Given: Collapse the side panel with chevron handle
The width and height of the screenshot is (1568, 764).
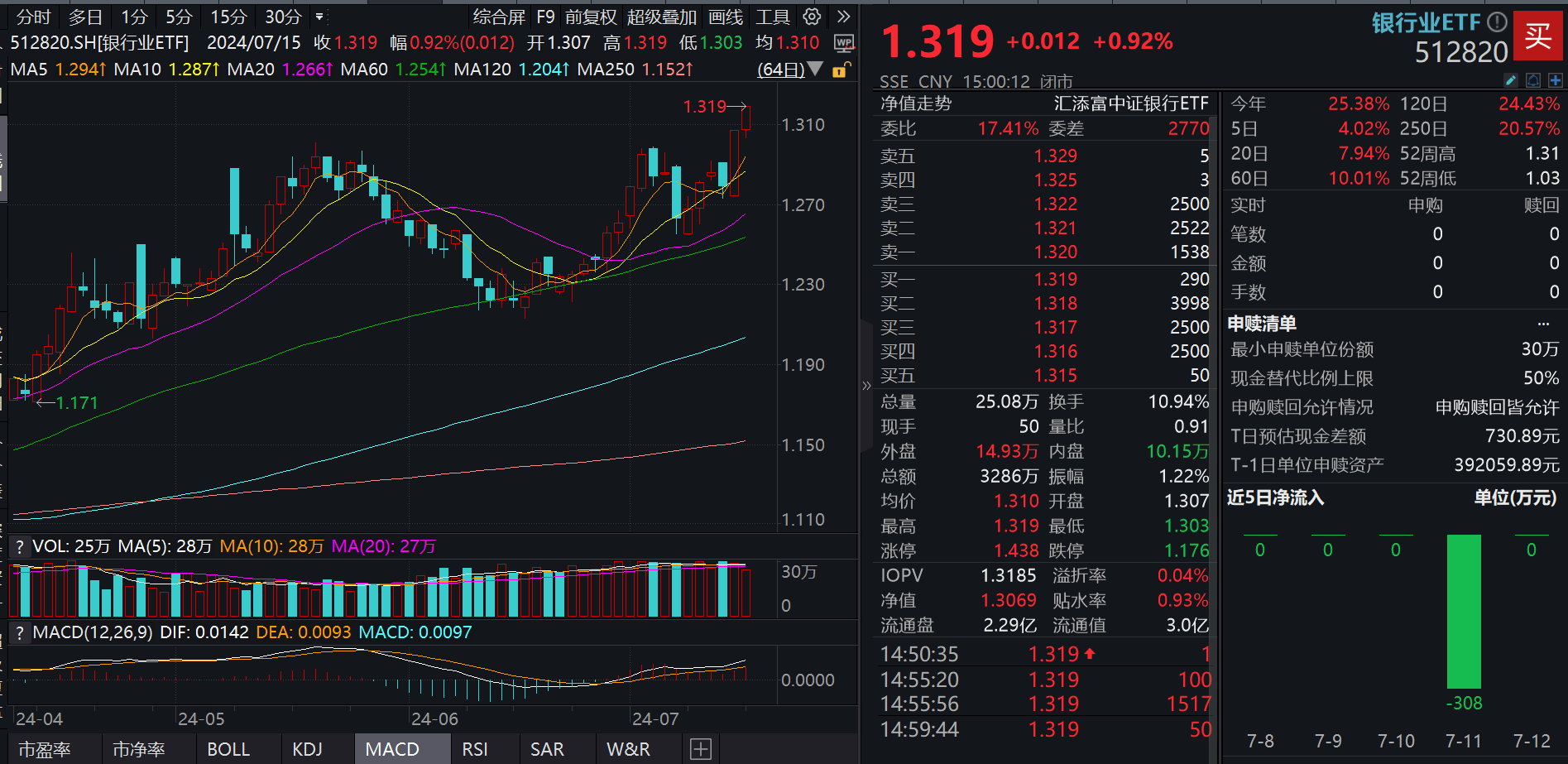Looking at the screenshot, I should pos(866,385).
